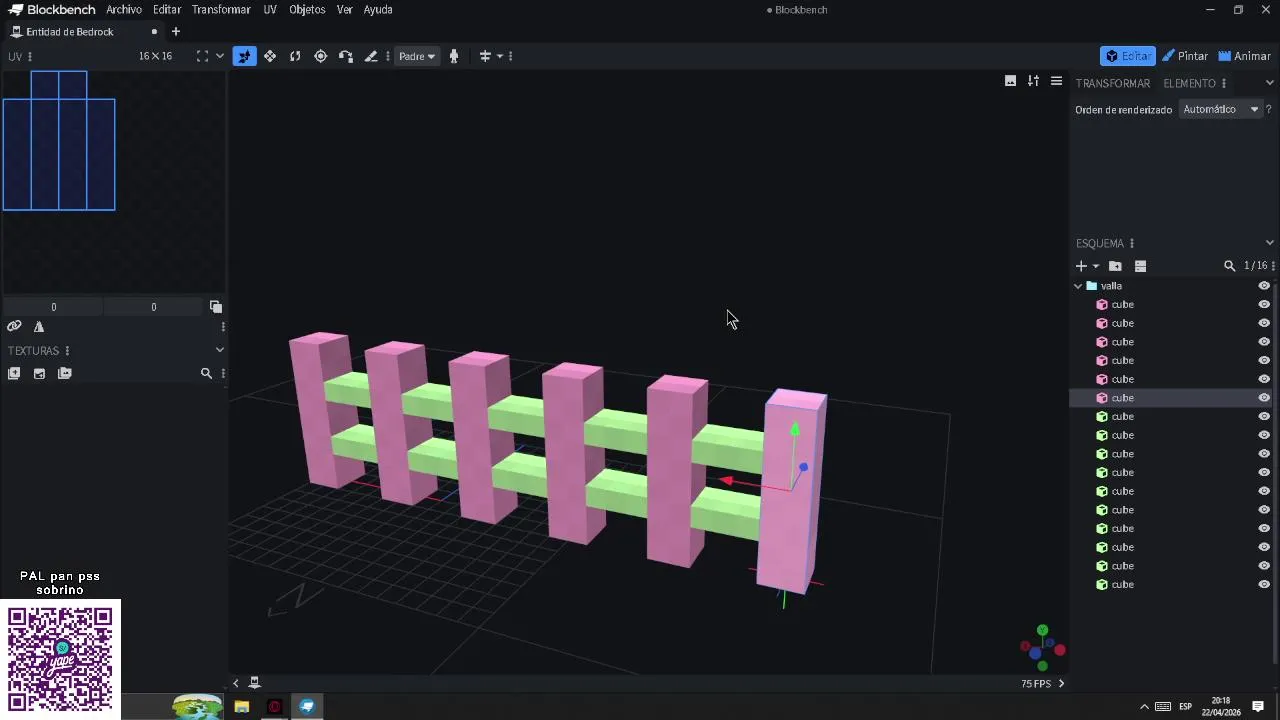Select the Rotate tool
This screenshot has width=1280, height=720.
(x=295, y=56)
